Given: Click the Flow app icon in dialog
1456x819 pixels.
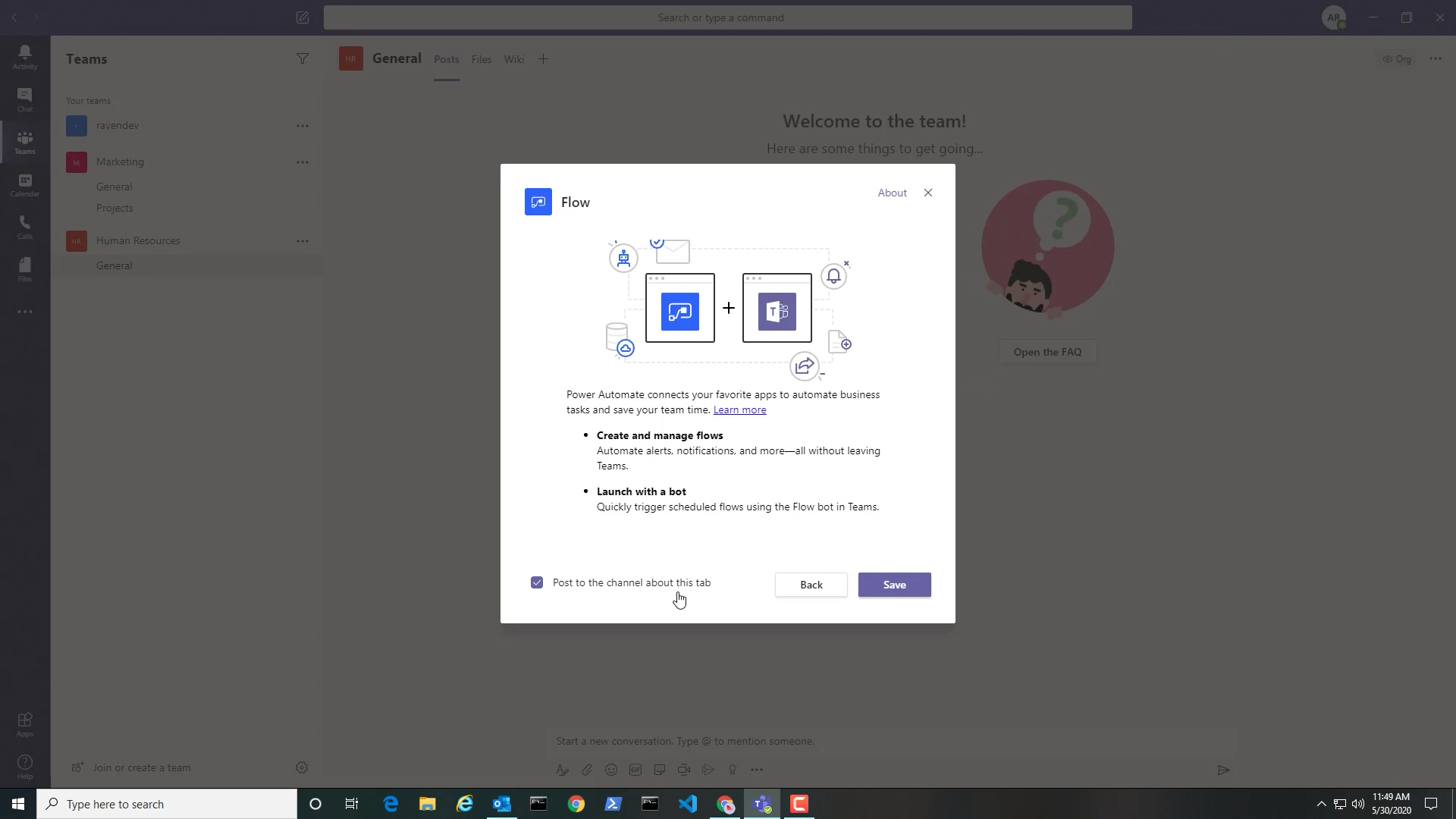Looking at the screenshot, I should coord(538,202).
